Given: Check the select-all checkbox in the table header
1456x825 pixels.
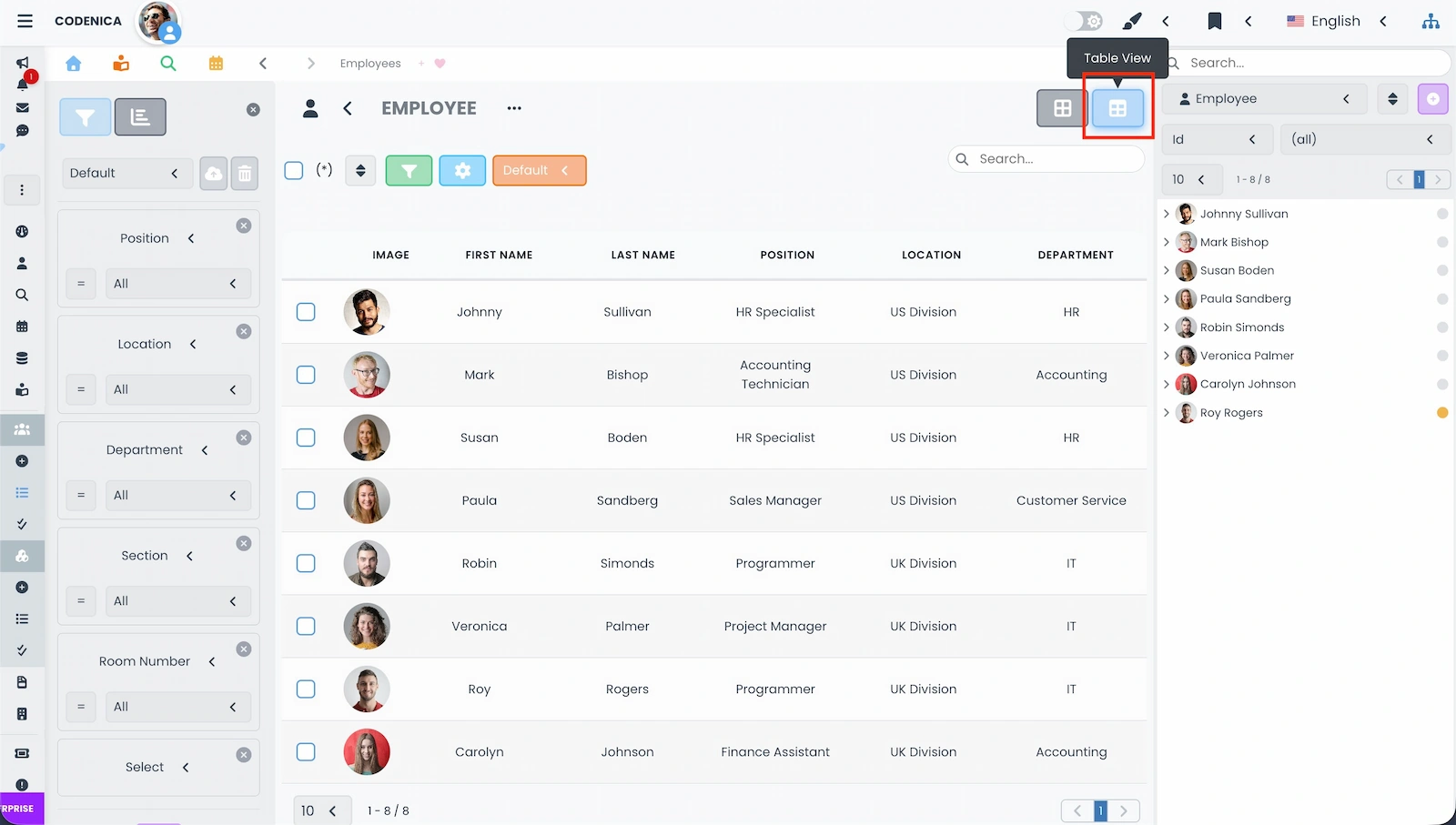Looking at the screenshot, I should click(x=294, y=170).
